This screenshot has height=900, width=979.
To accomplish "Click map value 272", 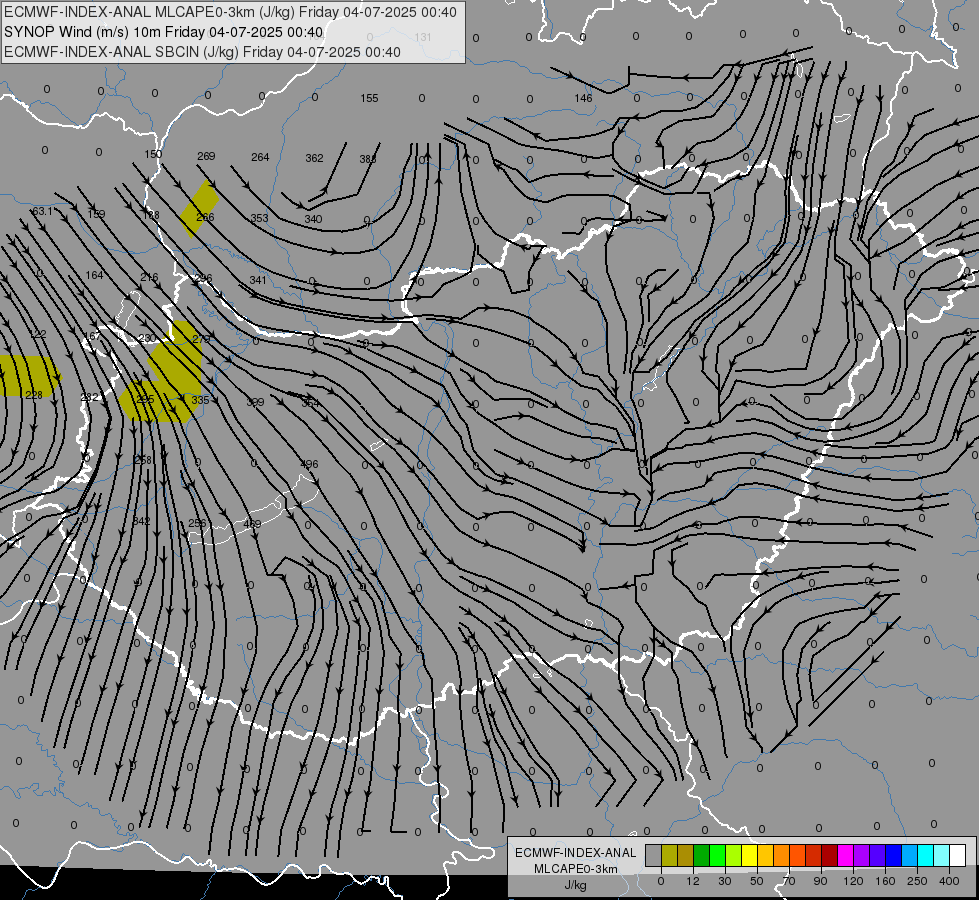I will pyautogui.click(x=201, y=339).
